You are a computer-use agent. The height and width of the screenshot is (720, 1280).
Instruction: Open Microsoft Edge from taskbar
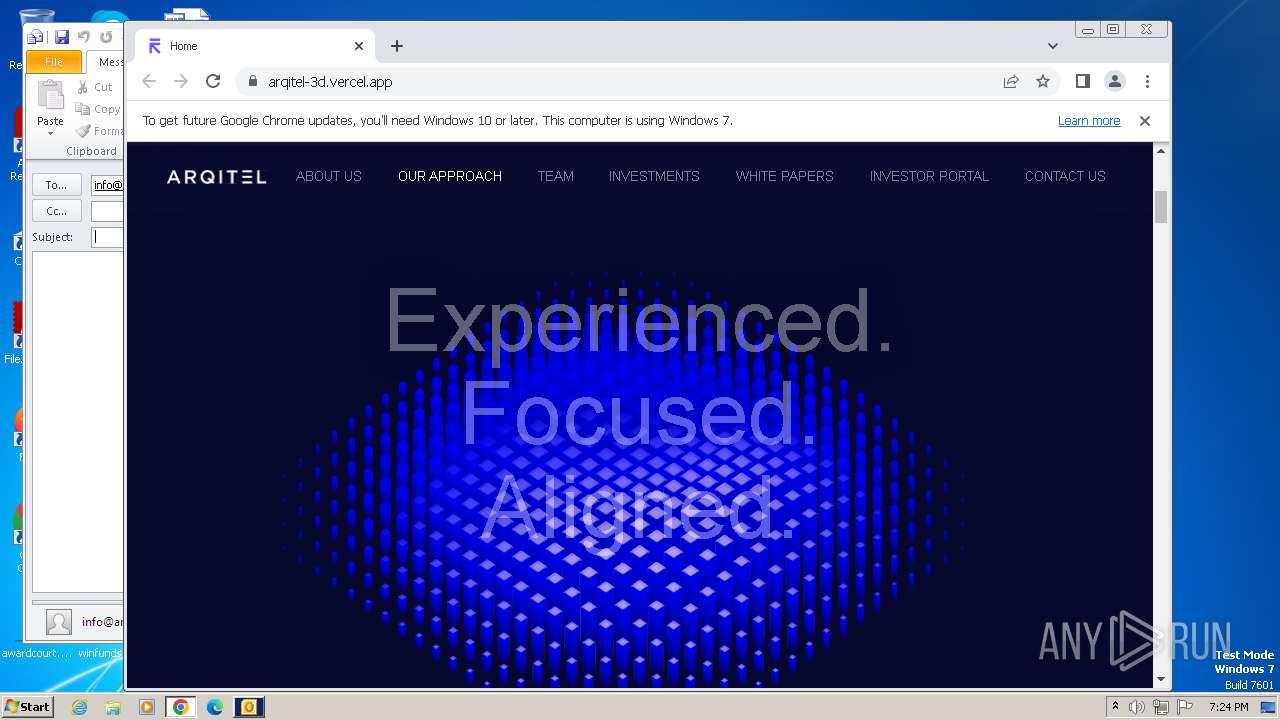[x=215, y=707]
